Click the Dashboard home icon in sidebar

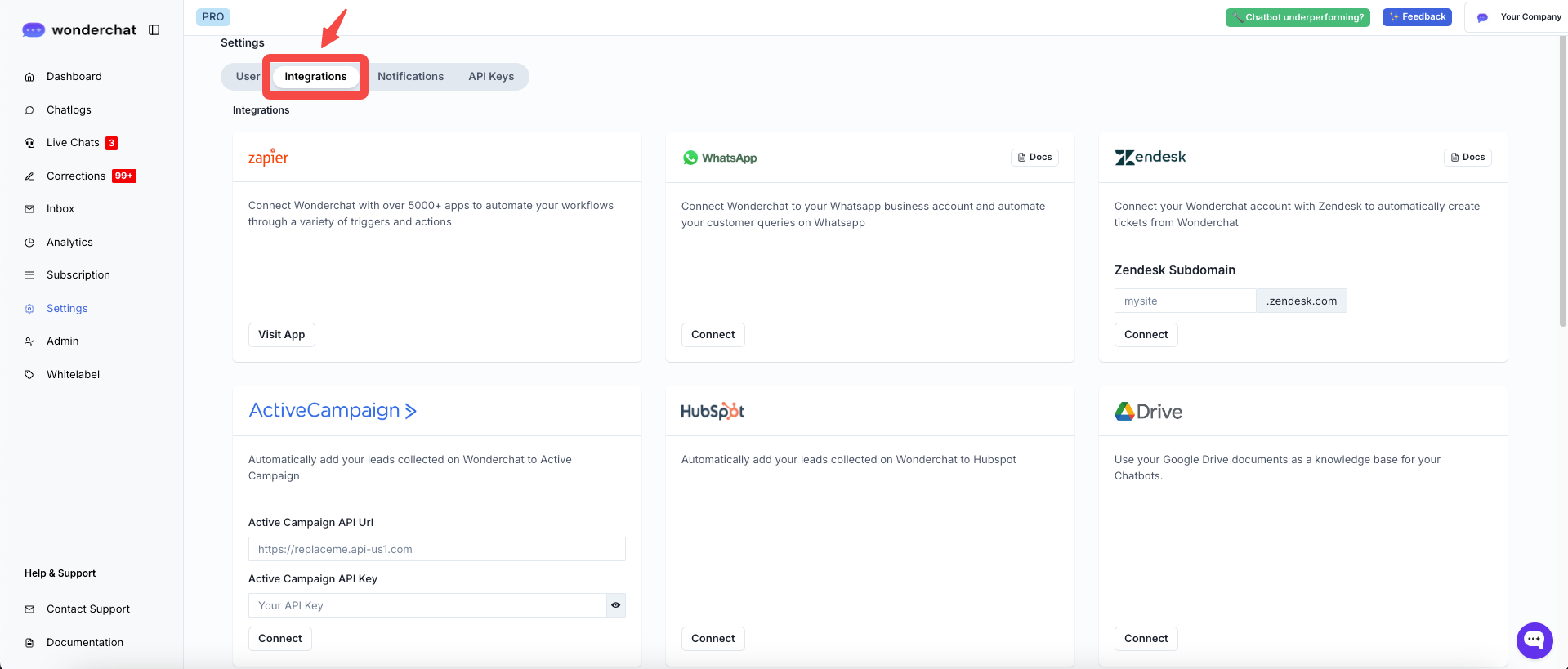click(29, 77)
